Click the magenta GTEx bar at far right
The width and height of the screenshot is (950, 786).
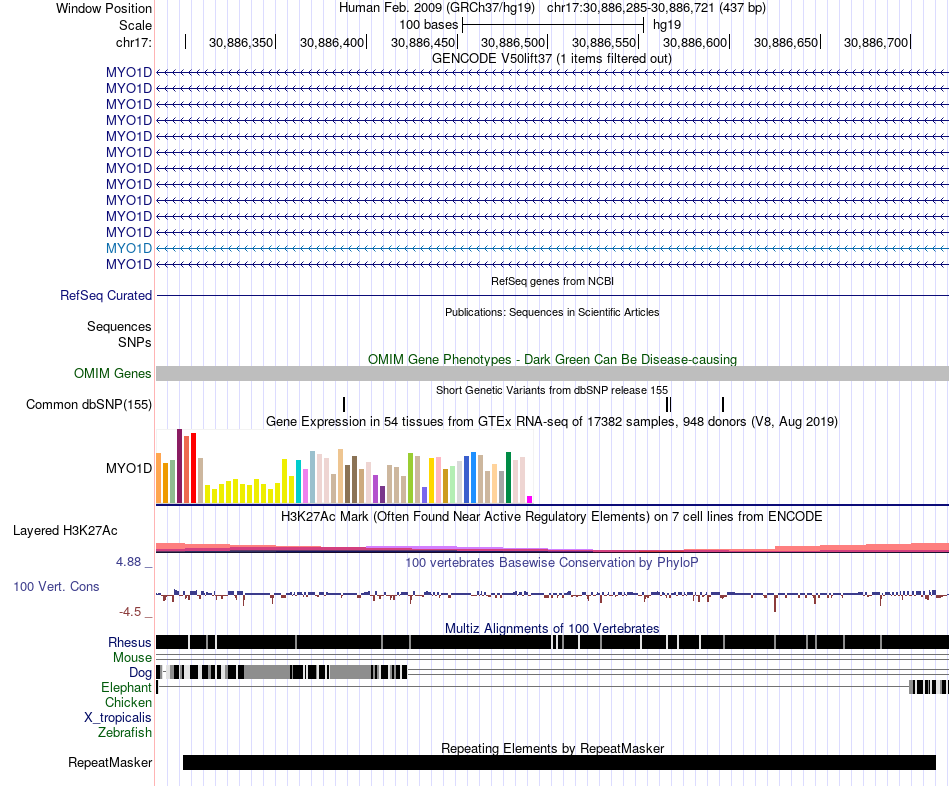point(530,499)
